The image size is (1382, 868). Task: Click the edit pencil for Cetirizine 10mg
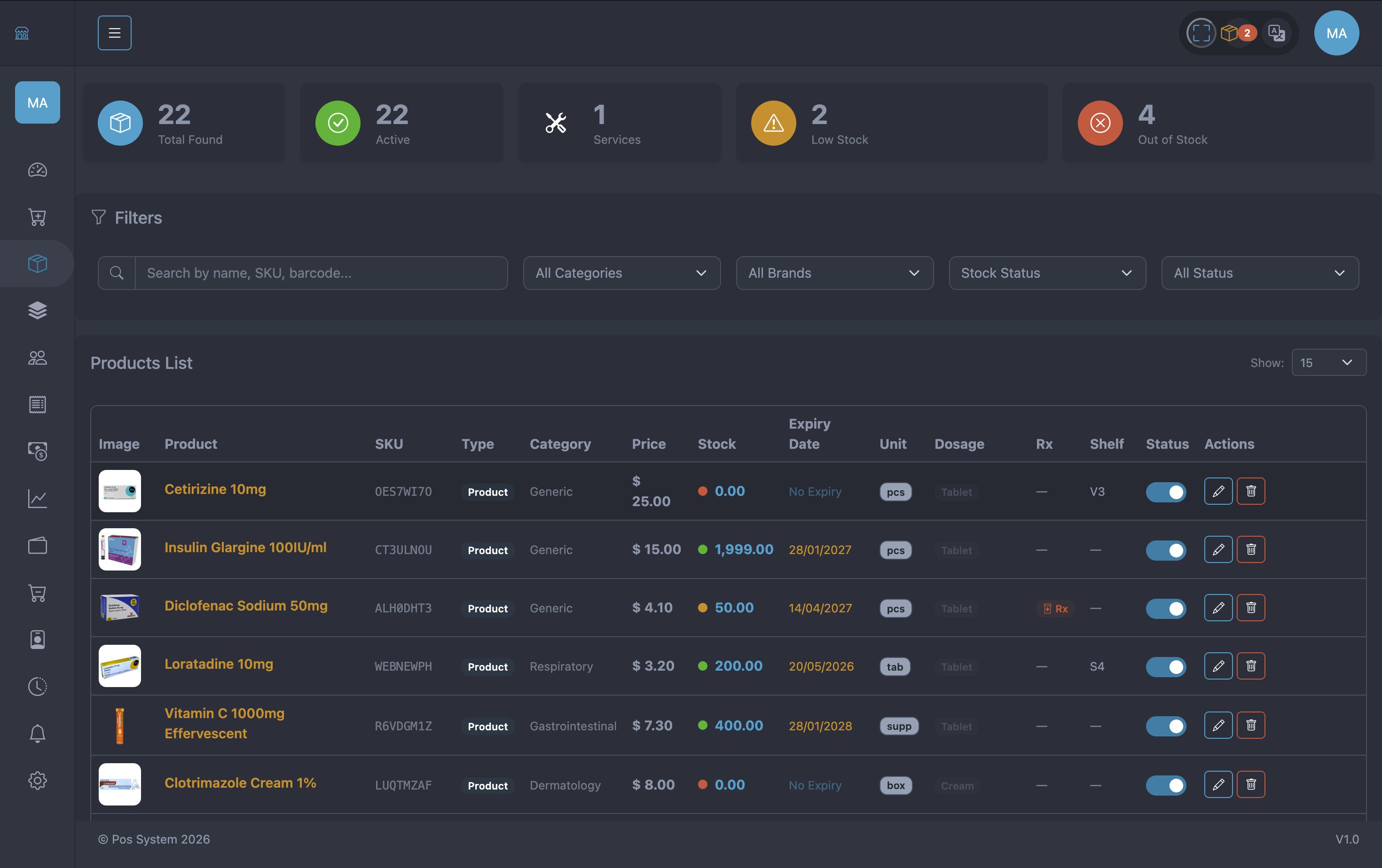coord(1218,491)
